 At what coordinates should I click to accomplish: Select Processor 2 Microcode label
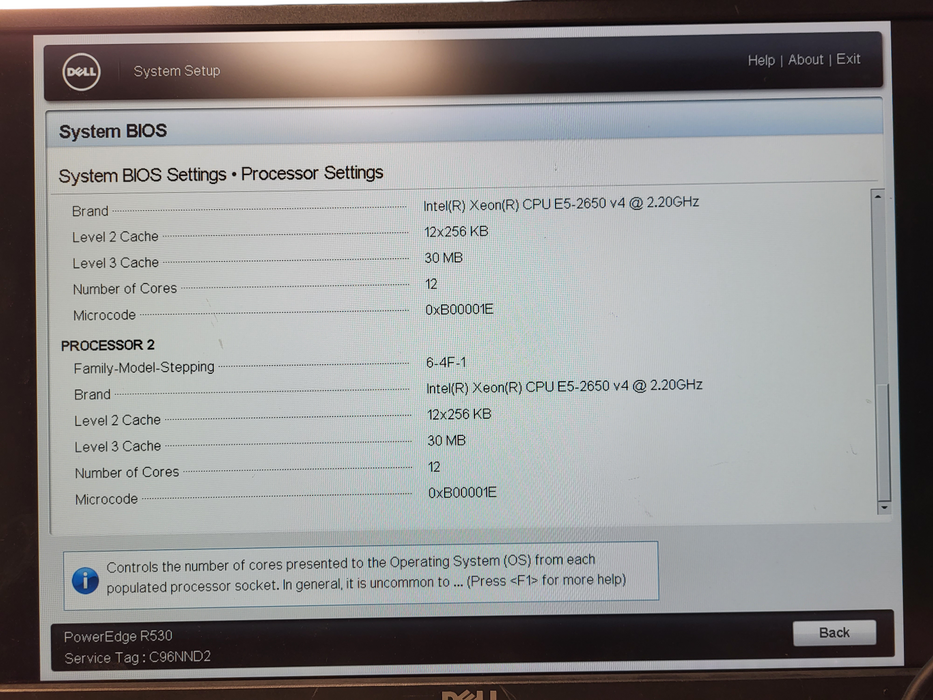(x=107, y=499)
